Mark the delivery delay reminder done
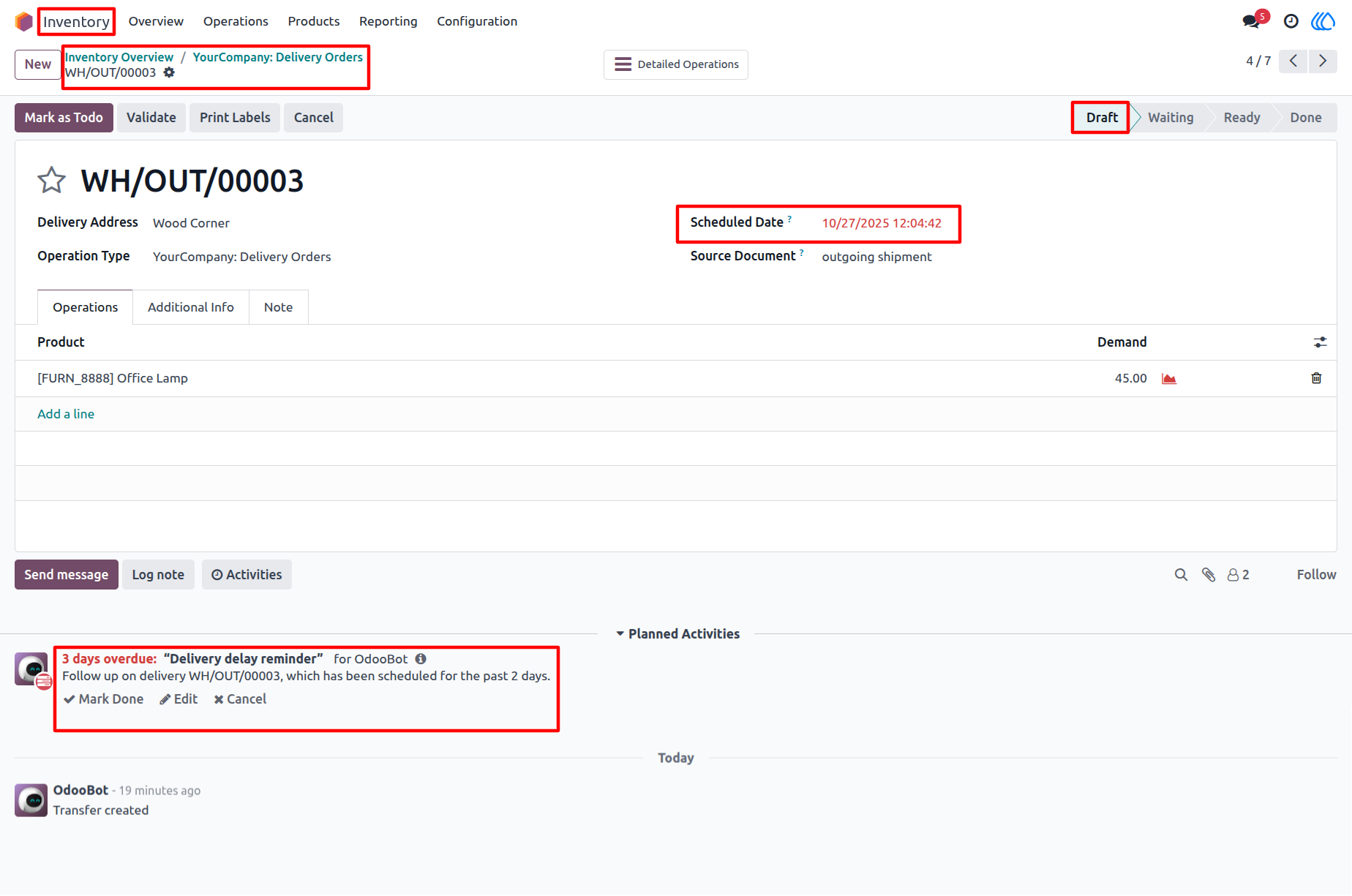Viewport: 1352px width, 896px height. (x=104, y=699)
